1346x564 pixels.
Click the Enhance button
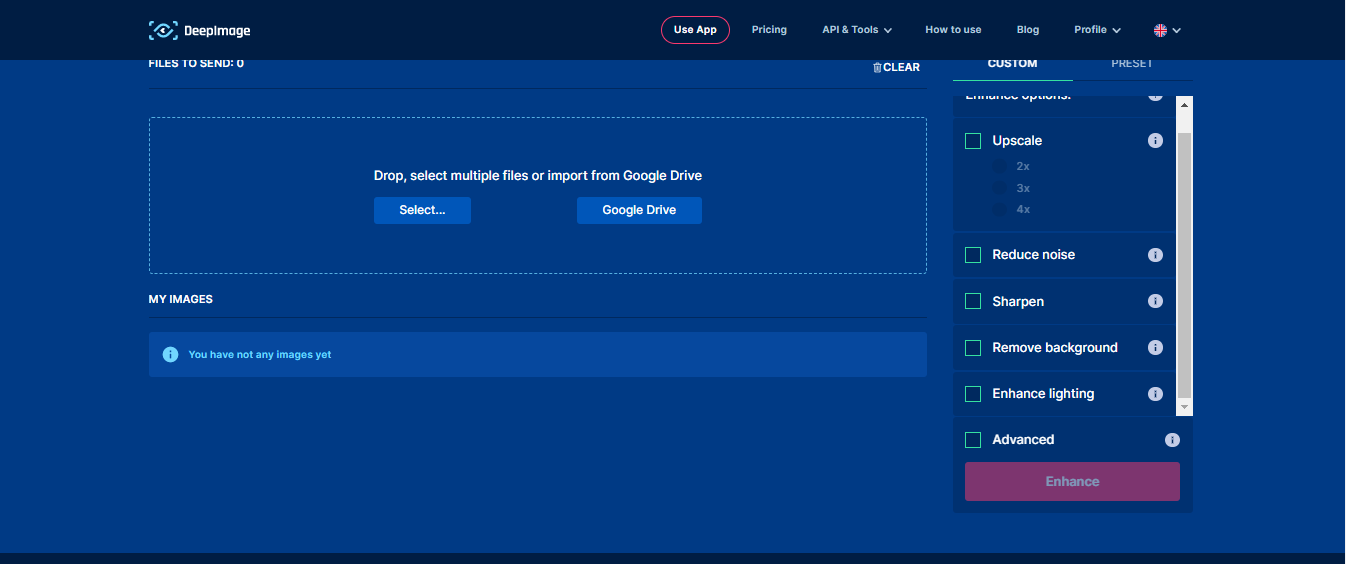[1072, 481]
